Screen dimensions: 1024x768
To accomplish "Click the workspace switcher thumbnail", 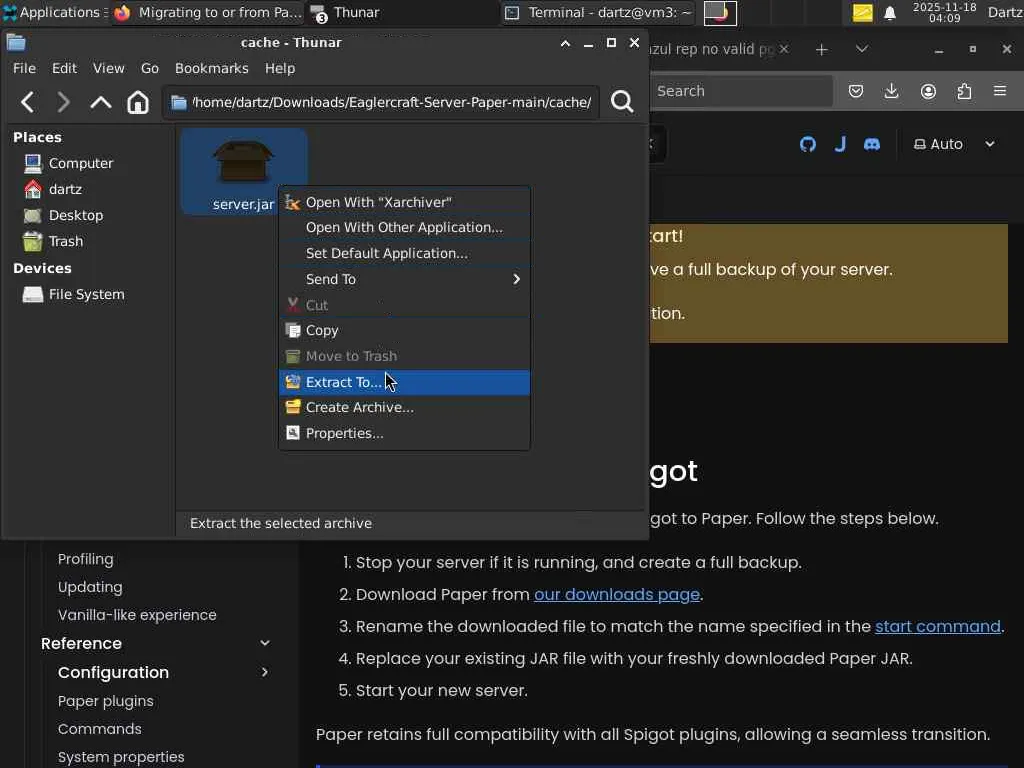I will (x=720, y=13).
